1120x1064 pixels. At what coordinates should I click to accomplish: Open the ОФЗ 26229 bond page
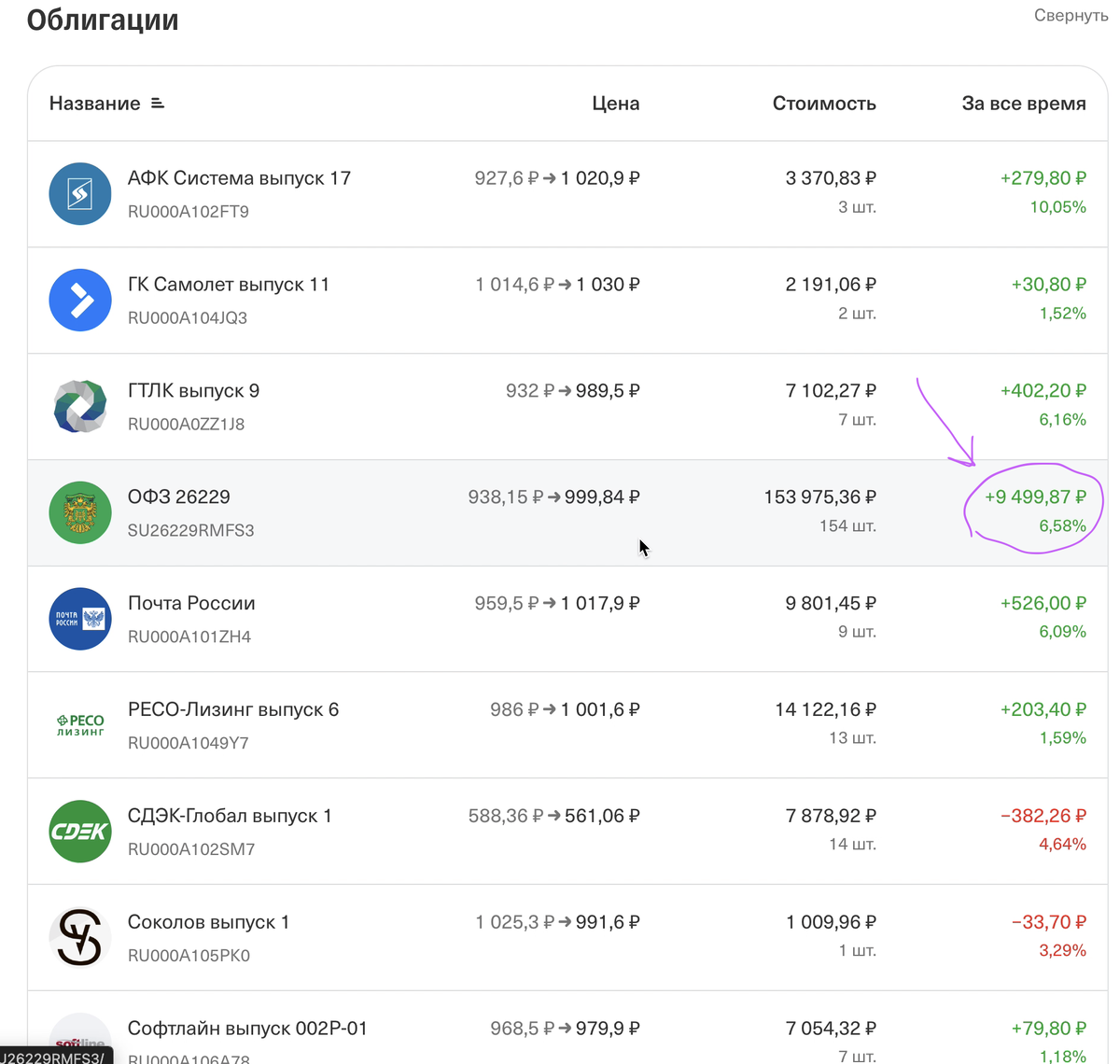(179, 497)
